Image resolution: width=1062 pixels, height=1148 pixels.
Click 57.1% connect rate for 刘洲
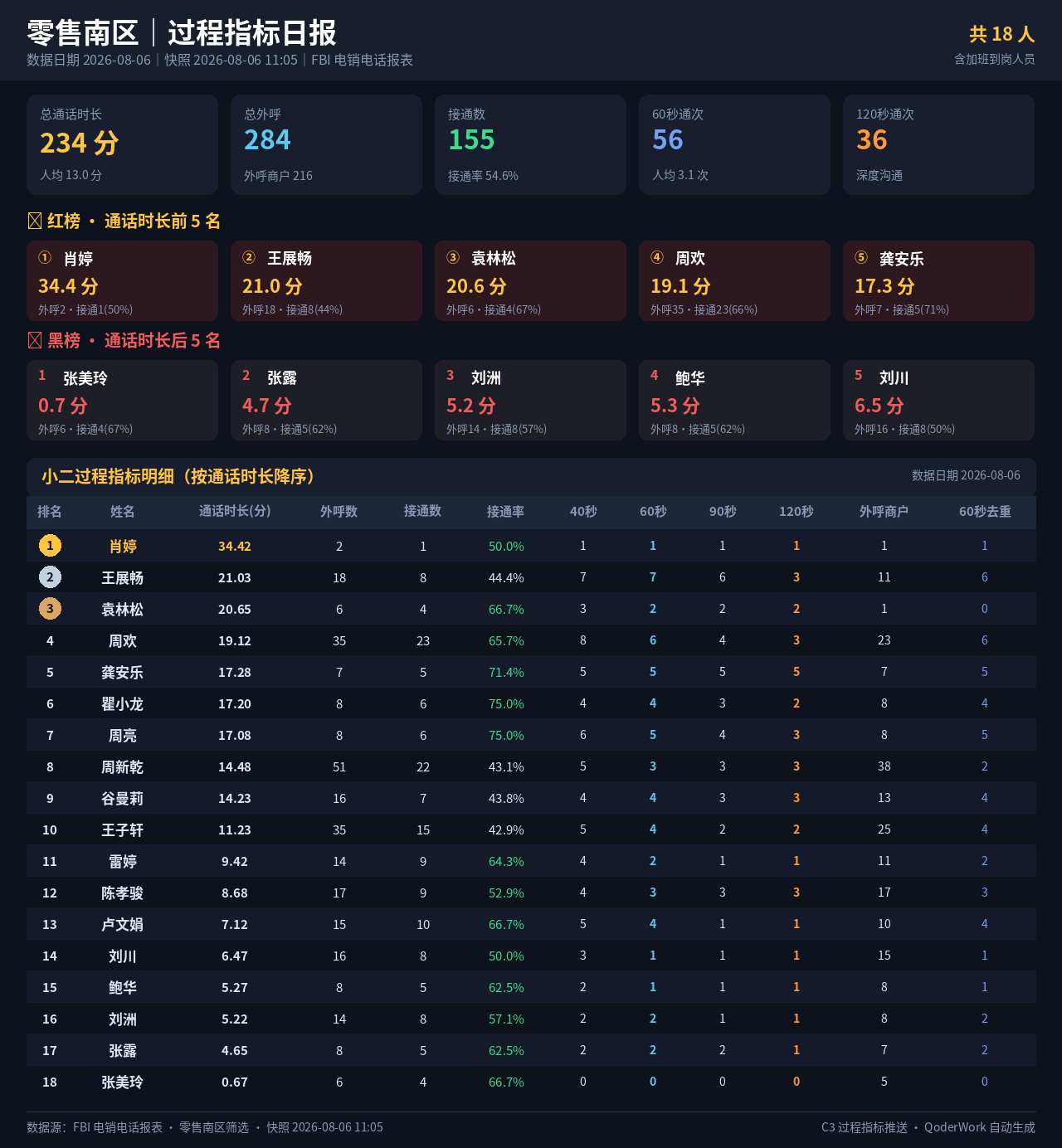(x=506, y=1019)
